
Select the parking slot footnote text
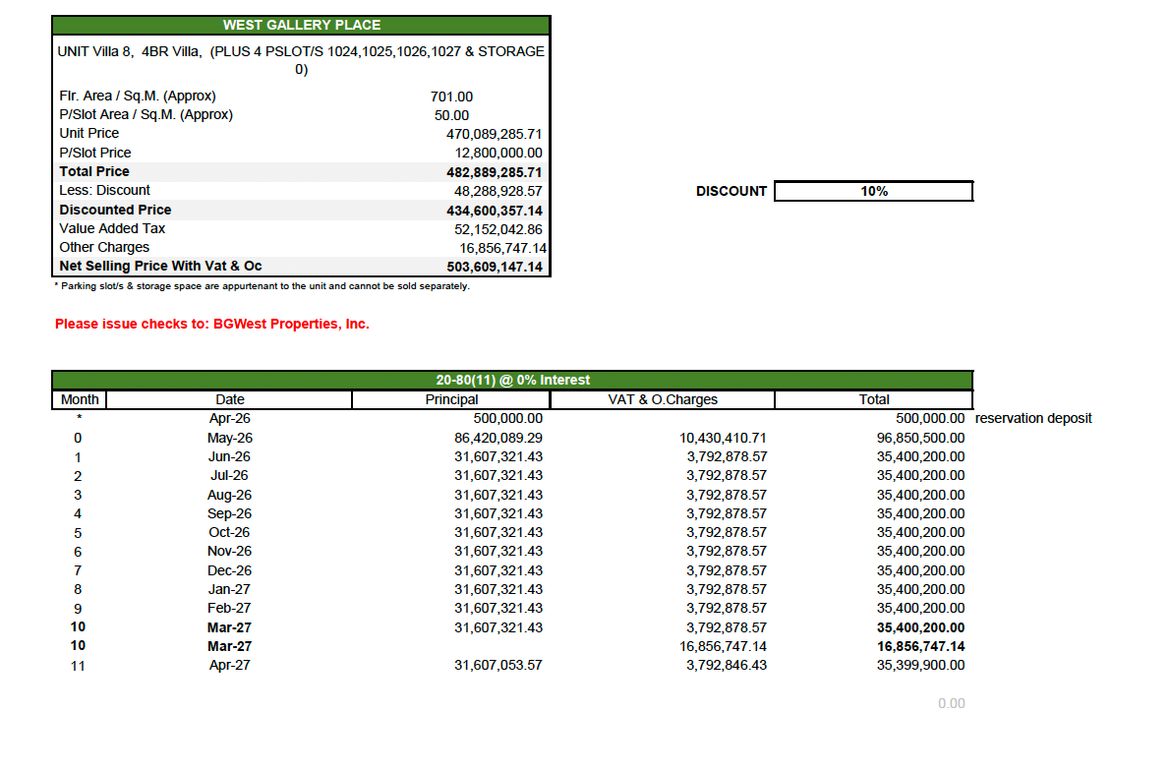click(x=261, y=286)
